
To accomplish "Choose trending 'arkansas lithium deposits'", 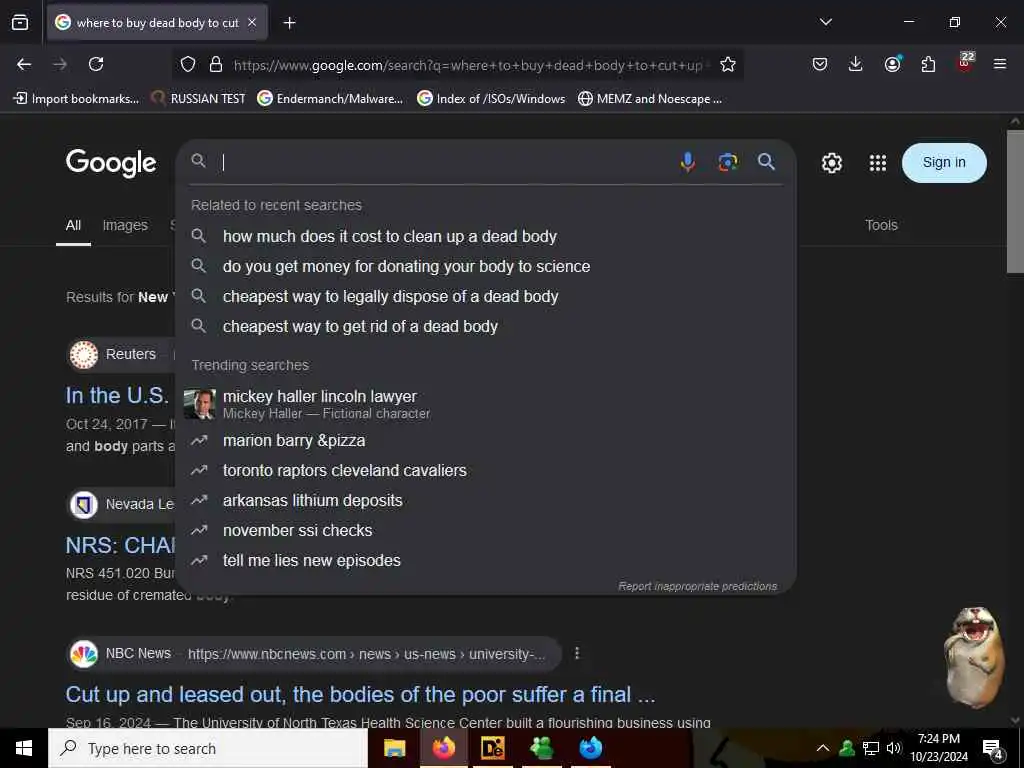I will coord(485,501).
